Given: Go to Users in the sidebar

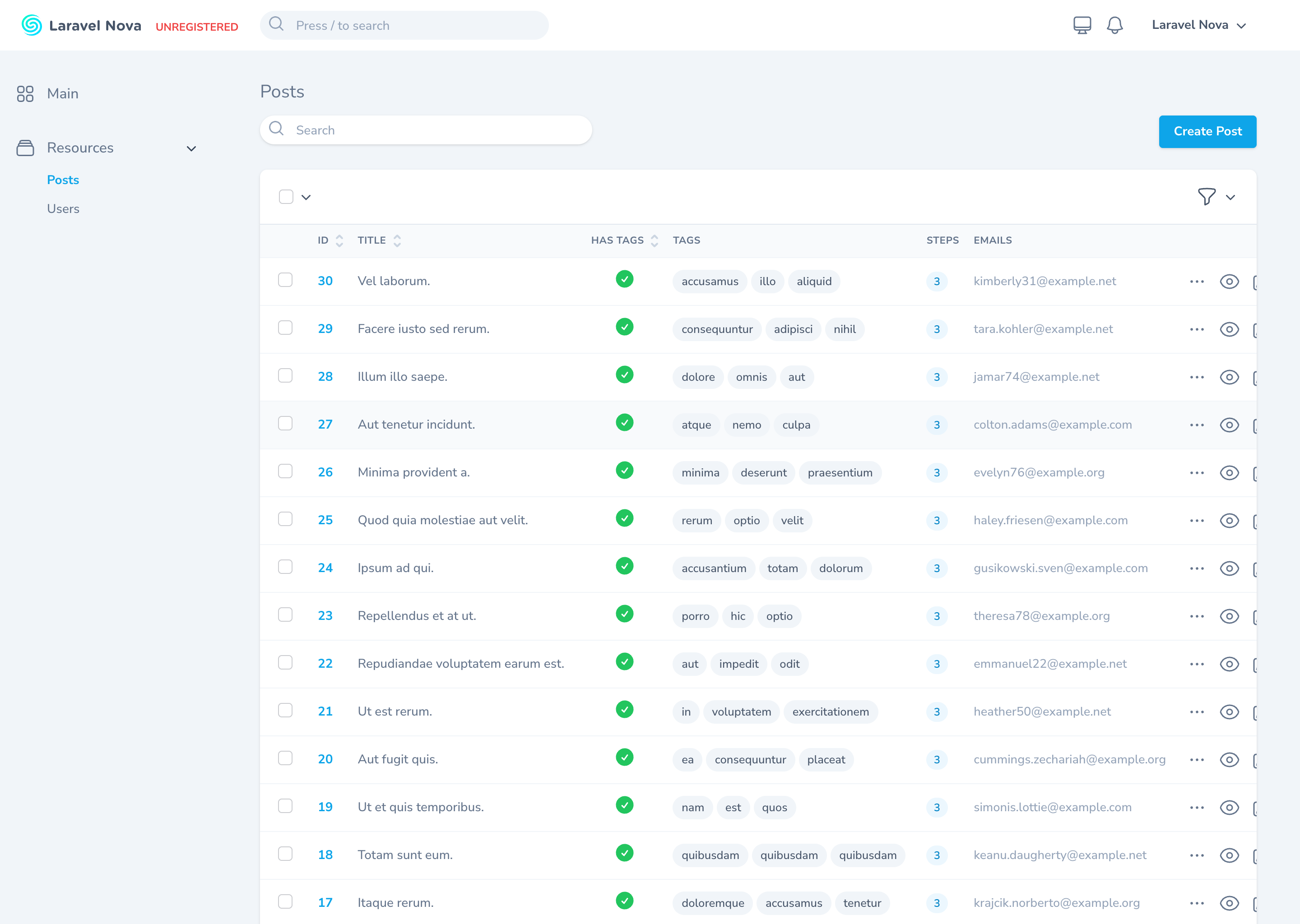Looking at the screenshot, I should (63, 209).
